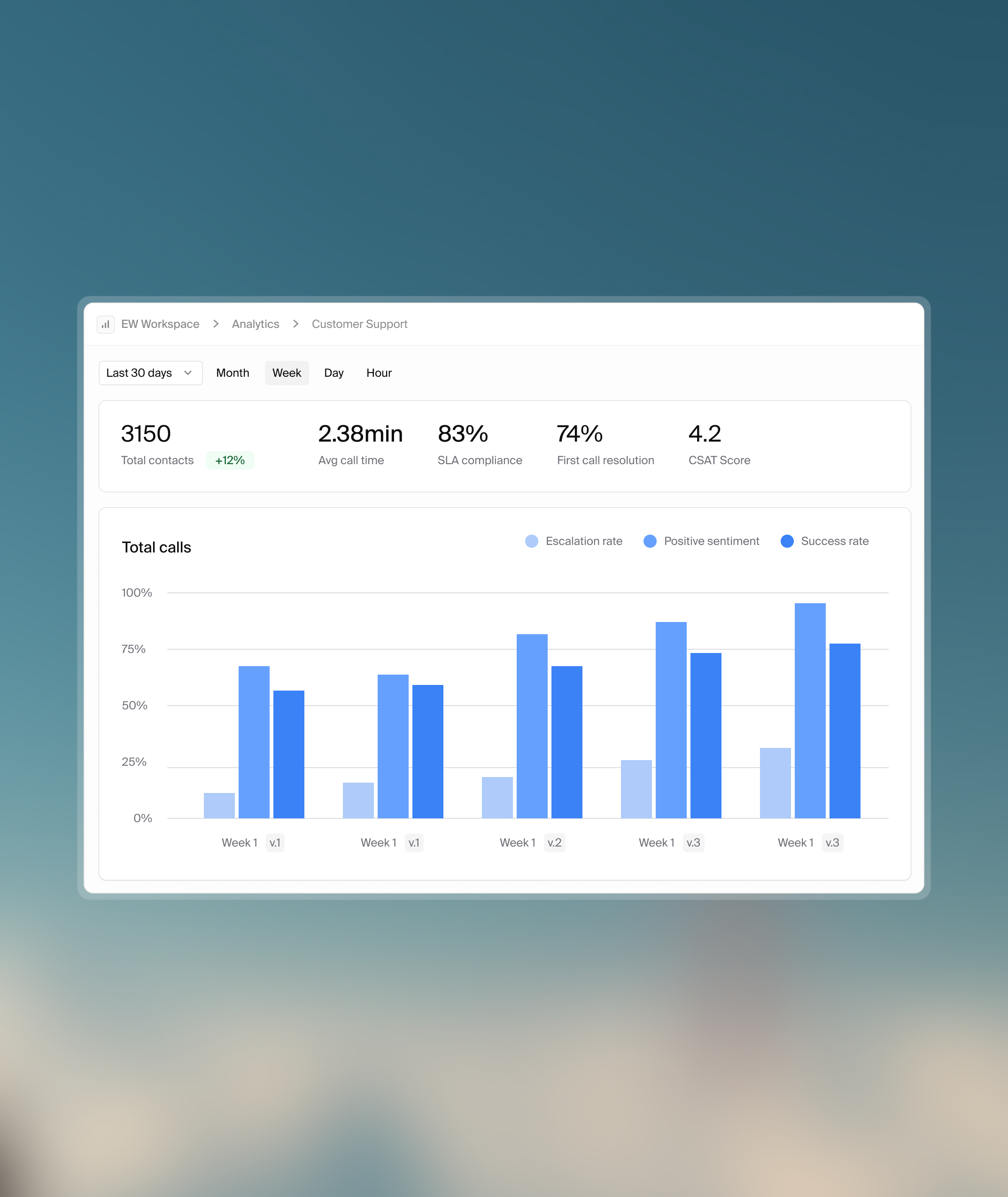Image resolution: width=1008 pixels, height=1197 pixels.
Task: Click the 4.2 CSAT Score value
Action: point(705,434)
